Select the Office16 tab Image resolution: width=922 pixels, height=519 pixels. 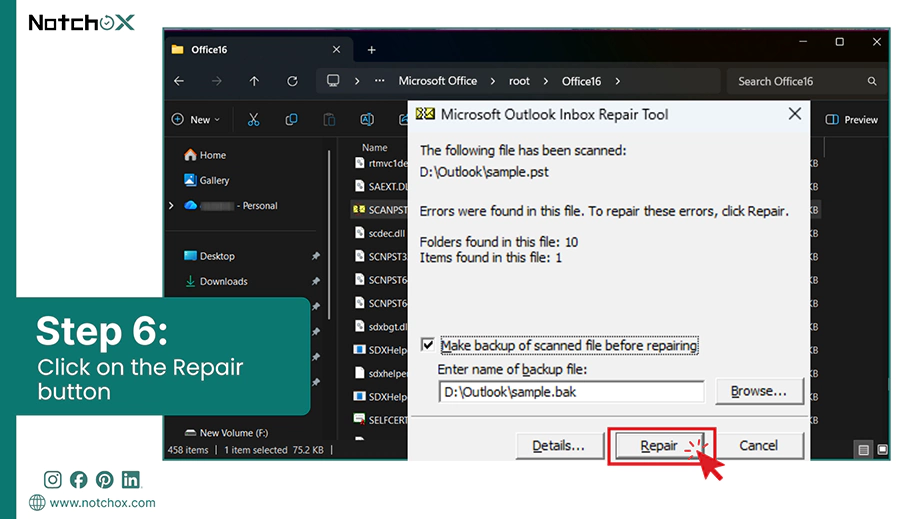click(257, 50)
